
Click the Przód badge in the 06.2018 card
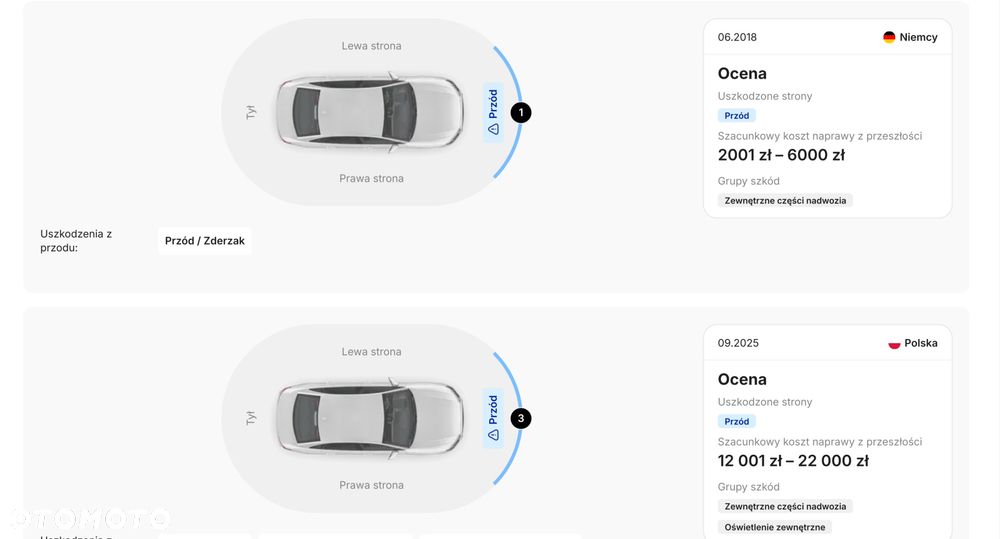pos(737,116)
